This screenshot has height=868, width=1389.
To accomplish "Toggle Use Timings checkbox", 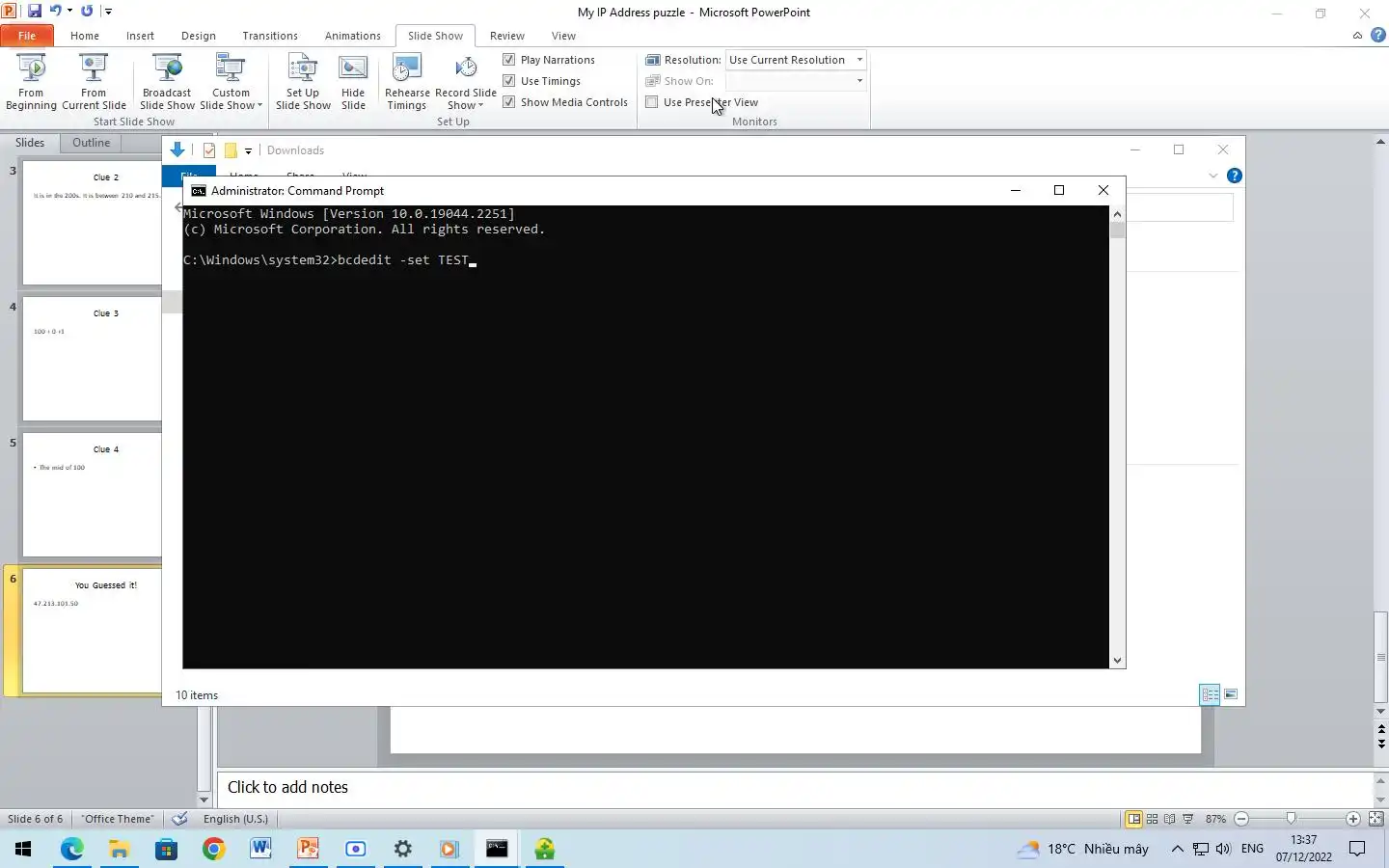I will click(x=509, y=81).
